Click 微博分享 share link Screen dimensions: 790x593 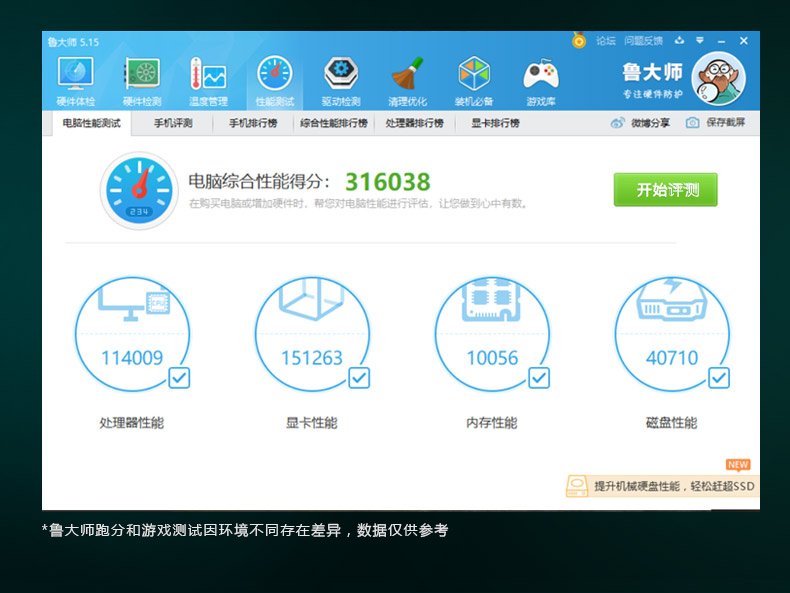pos(650,123)
